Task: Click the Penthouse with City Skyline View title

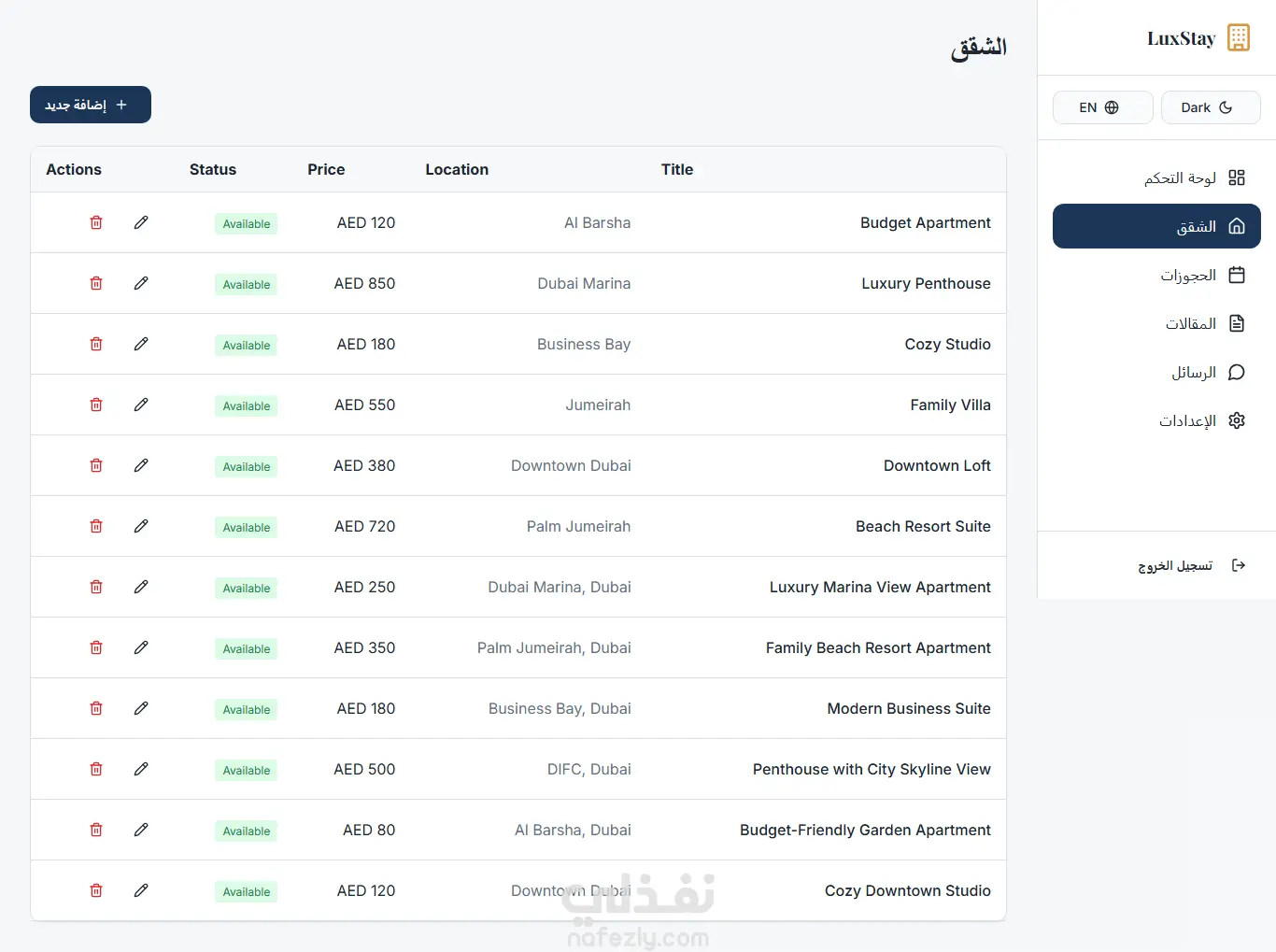Action: (x=872, y=769)
